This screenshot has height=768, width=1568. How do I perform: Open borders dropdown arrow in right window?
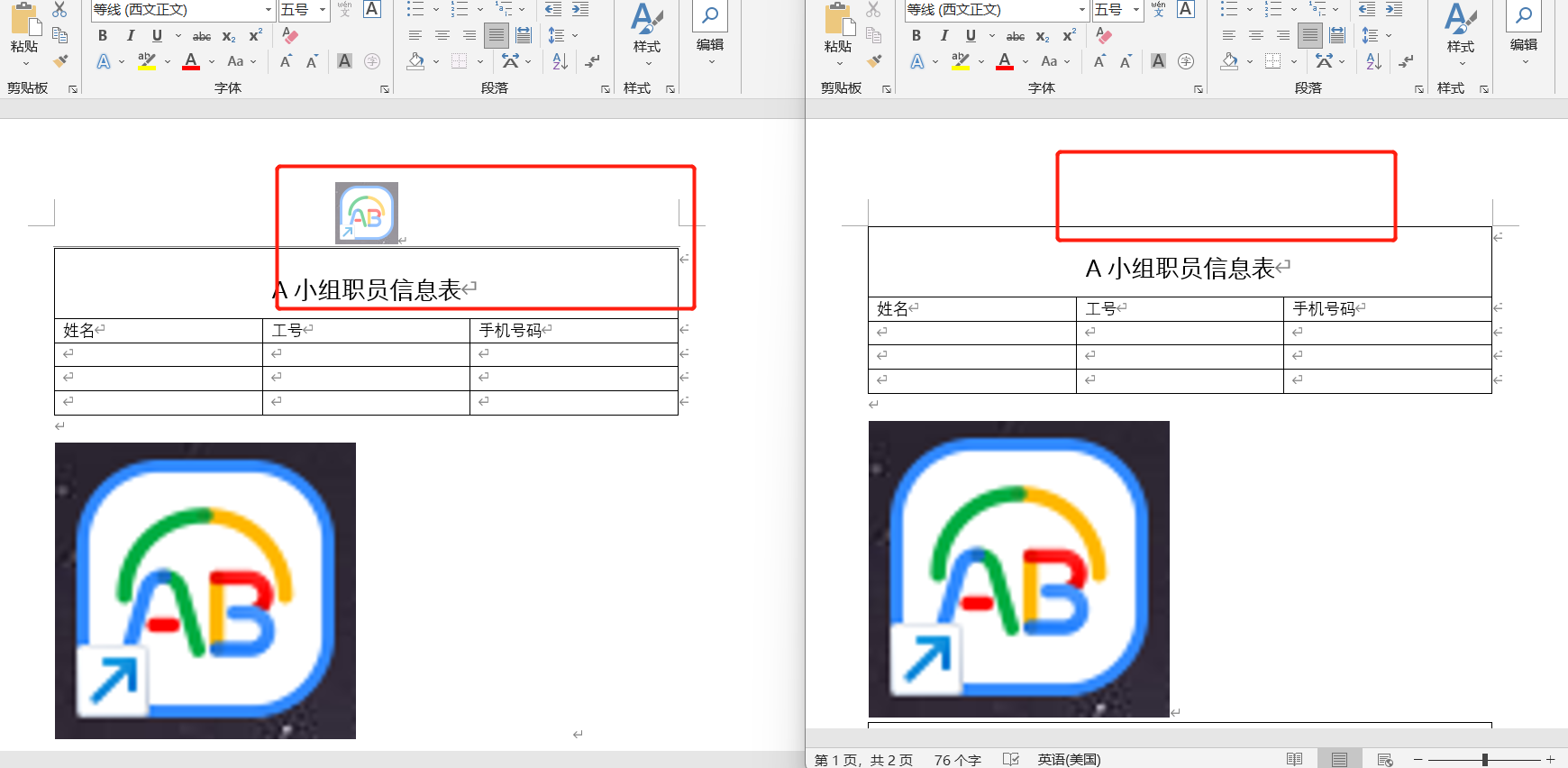pyautogui.click(x=1293, y=61)
